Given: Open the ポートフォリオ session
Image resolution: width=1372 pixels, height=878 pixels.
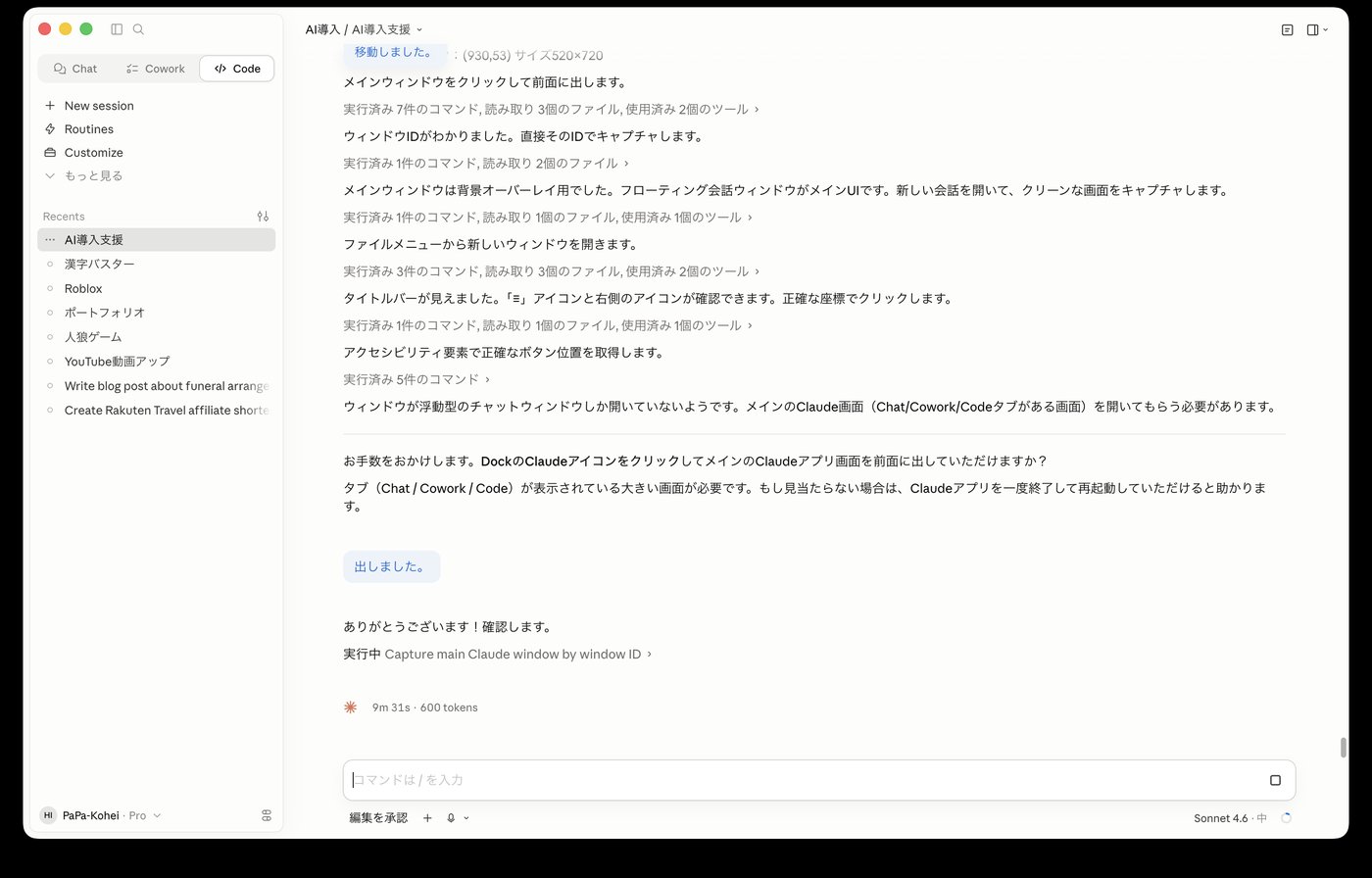Looking at the screenshot, I should (157, 313).
